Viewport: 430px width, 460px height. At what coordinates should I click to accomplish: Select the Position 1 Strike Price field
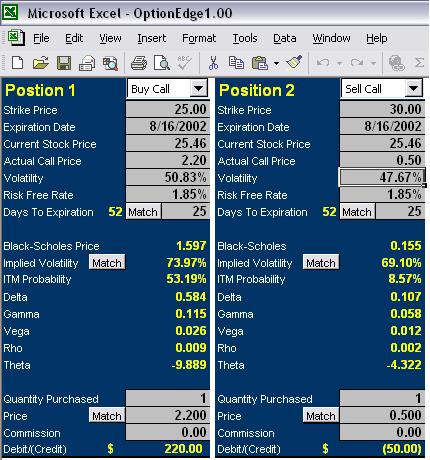[x=168, y=109]
